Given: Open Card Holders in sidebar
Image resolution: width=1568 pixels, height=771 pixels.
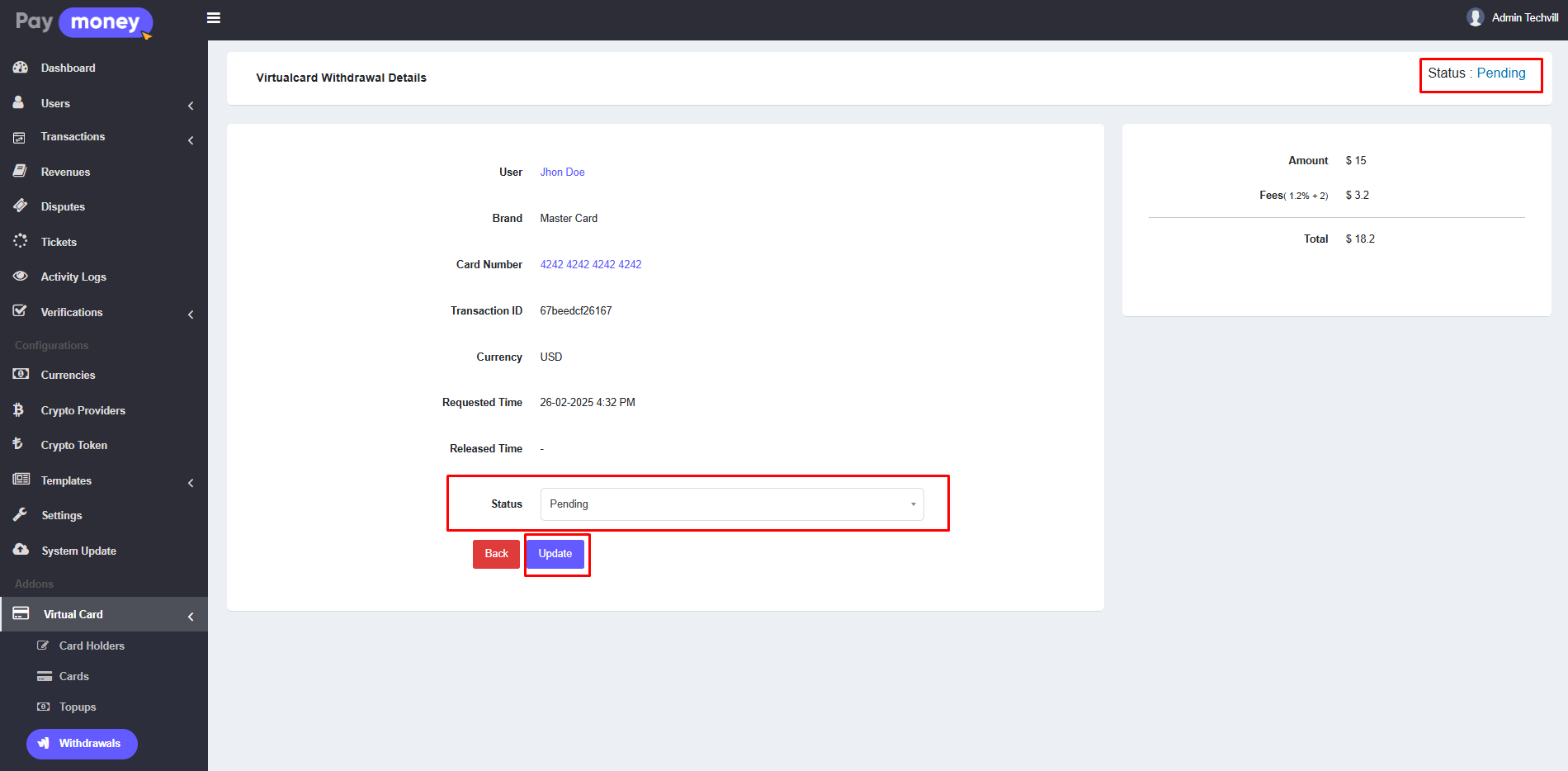Looking at the screenshot, I should click(x=91, y=646).
